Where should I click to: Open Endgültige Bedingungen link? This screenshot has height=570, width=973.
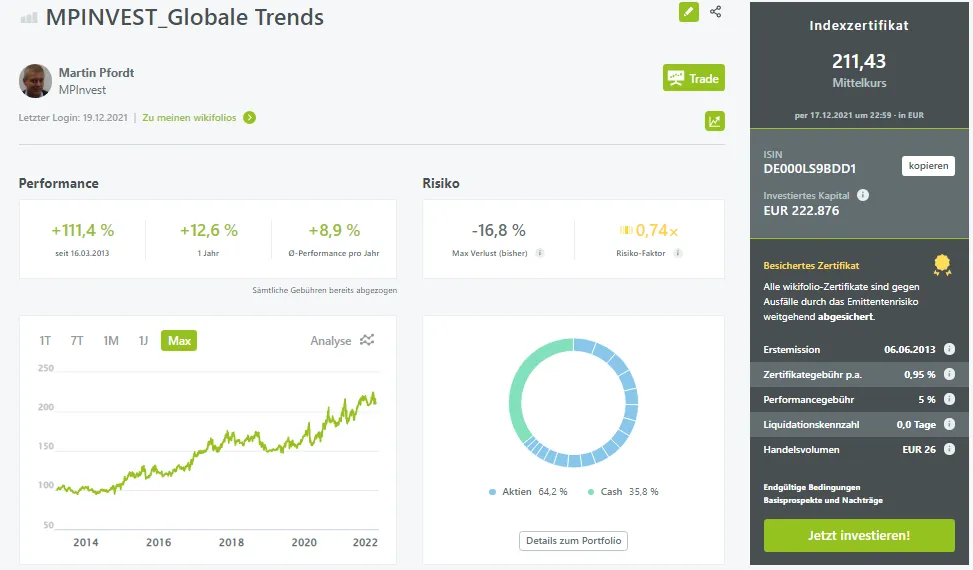point(812,487)
